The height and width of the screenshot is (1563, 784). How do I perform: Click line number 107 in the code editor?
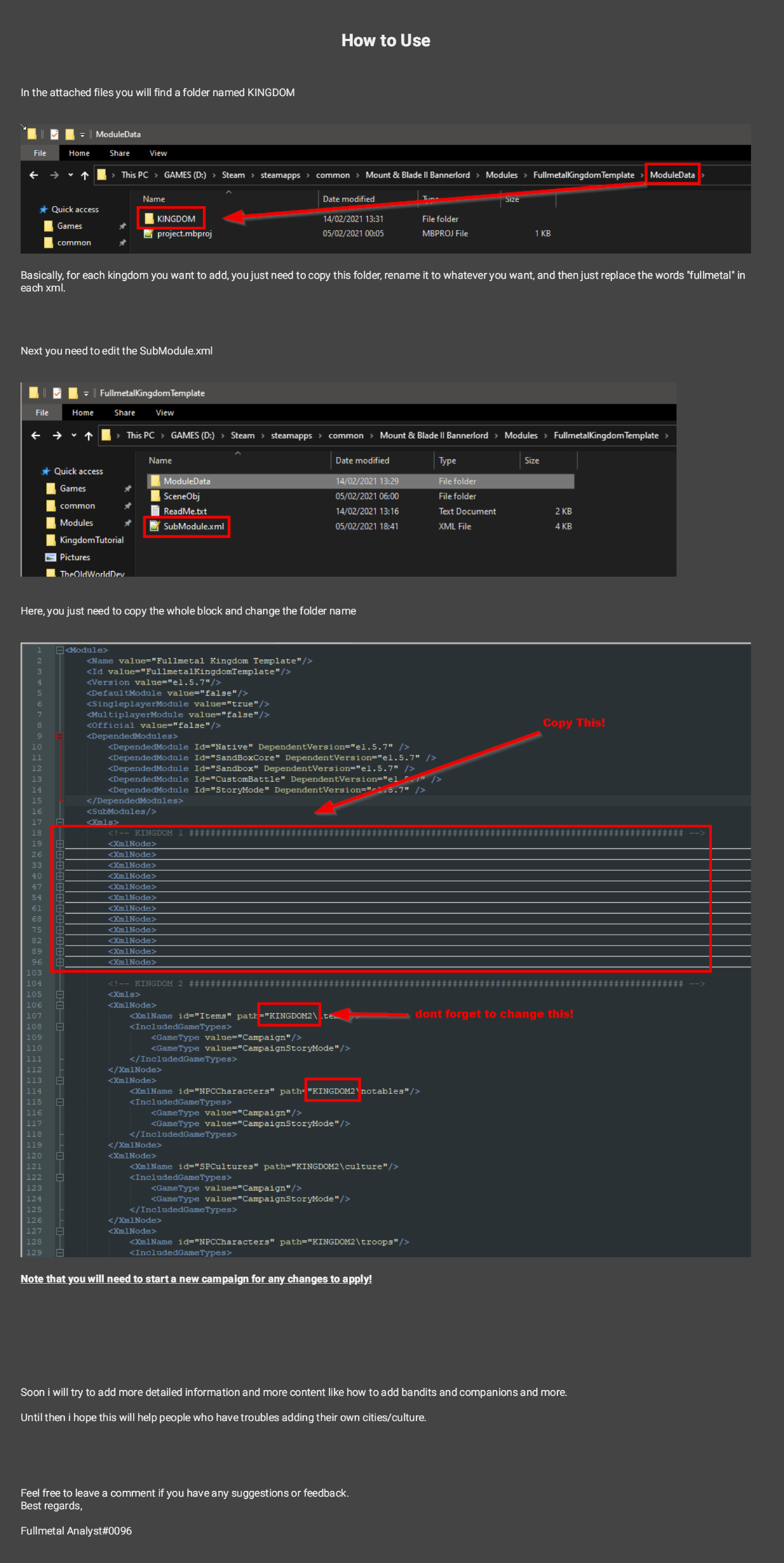(x=34, y=1016)
